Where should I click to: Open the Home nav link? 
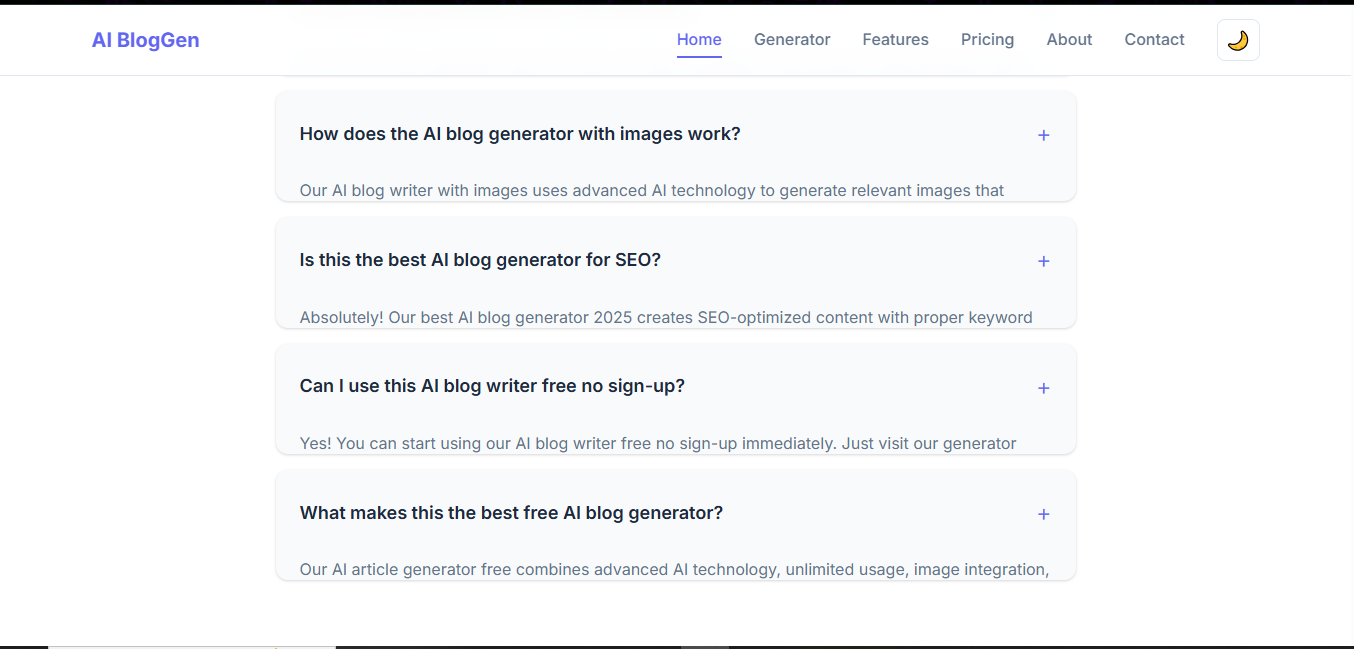tap(699, 40)
